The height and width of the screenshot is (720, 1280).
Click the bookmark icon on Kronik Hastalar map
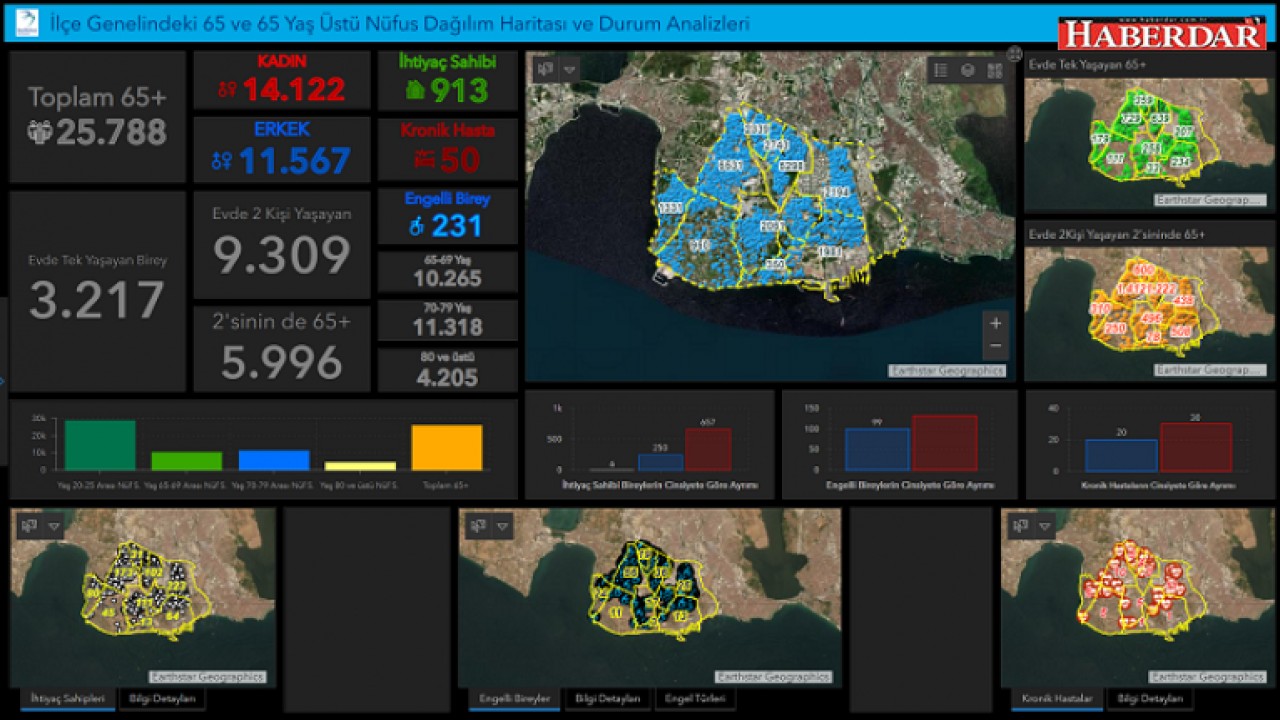point(1020,525)
